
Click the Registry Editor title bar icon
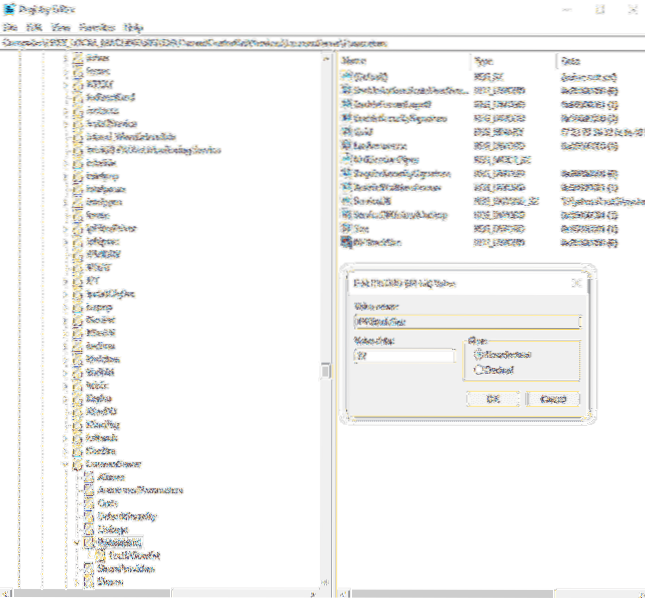point(8,8)
